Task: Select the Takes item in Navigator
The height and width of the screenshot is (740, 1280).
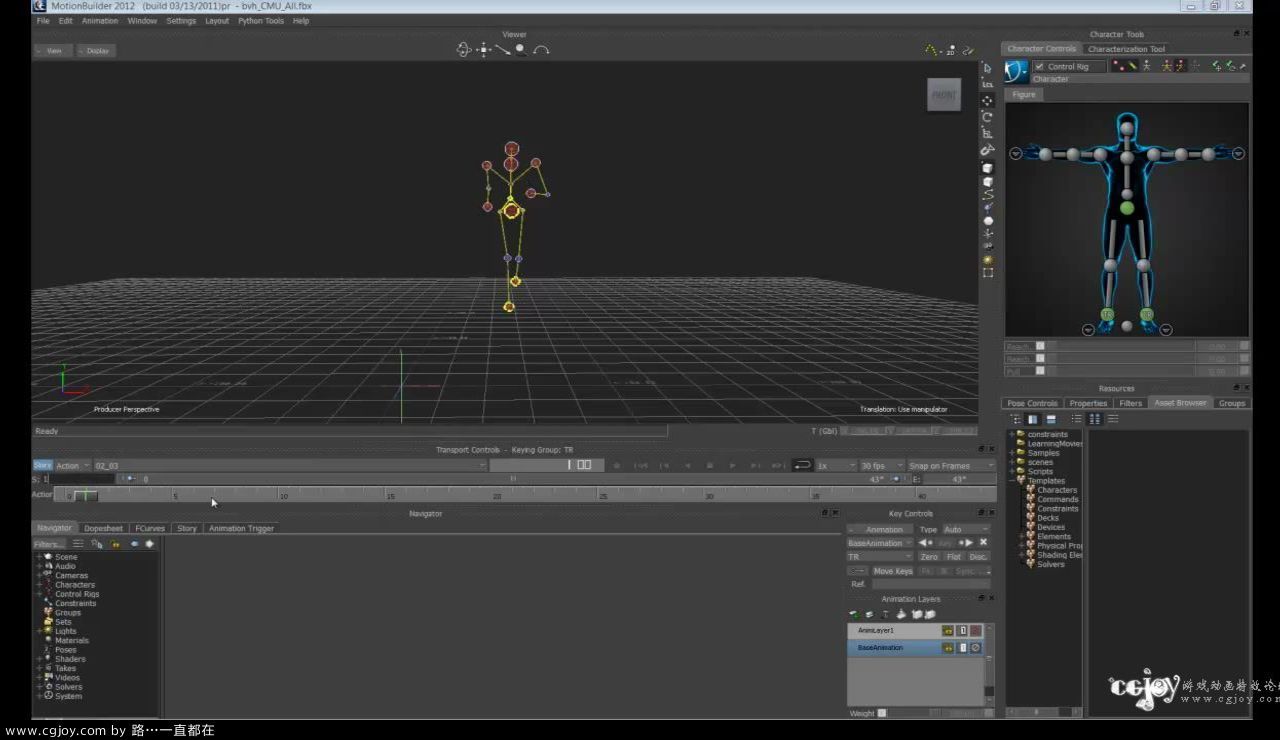Action: [66, 668]
